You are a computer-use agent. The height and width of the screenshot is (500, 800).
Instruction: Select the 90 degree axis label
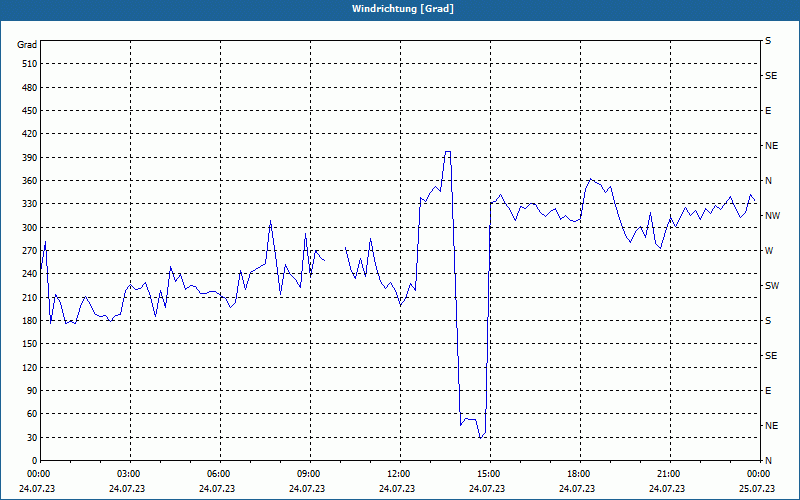point(31,391)
